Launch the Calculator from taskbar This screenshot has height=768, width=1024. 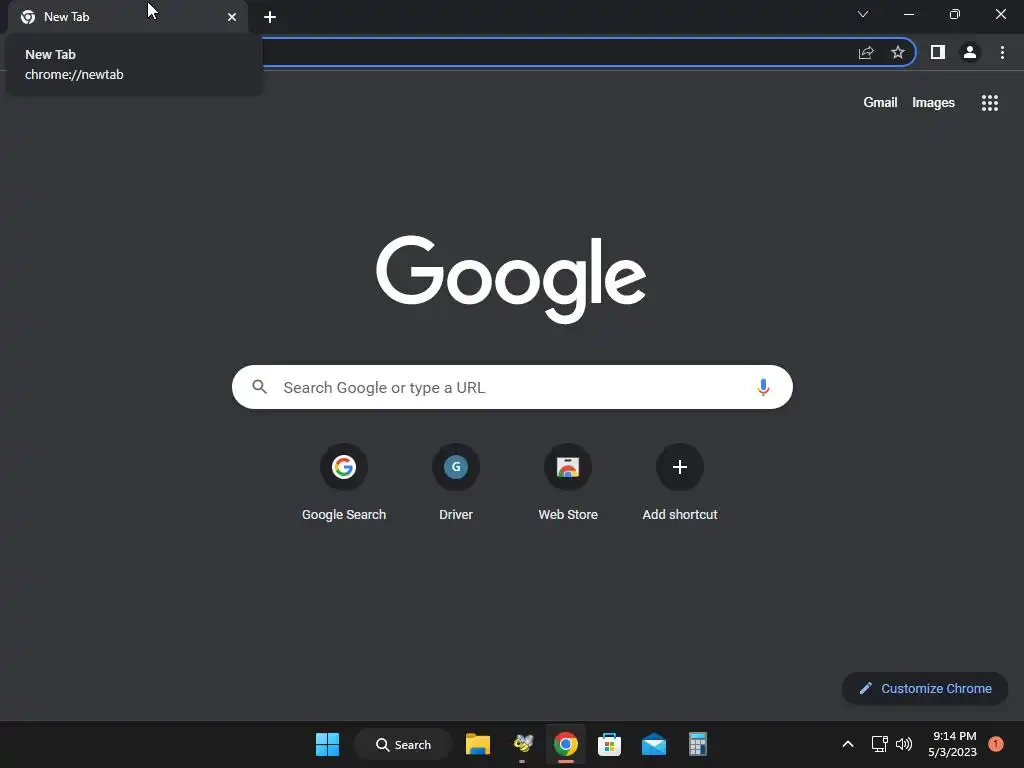coord(697,744)
